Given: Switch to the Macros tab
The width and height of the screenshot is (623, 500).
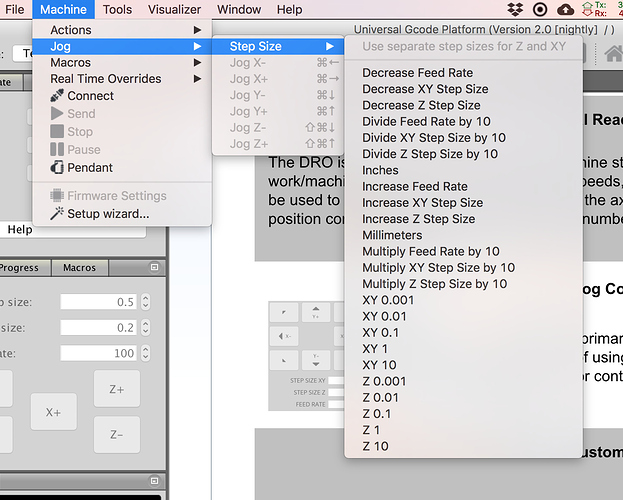Looking at the screenshot, I should [79, 267].
